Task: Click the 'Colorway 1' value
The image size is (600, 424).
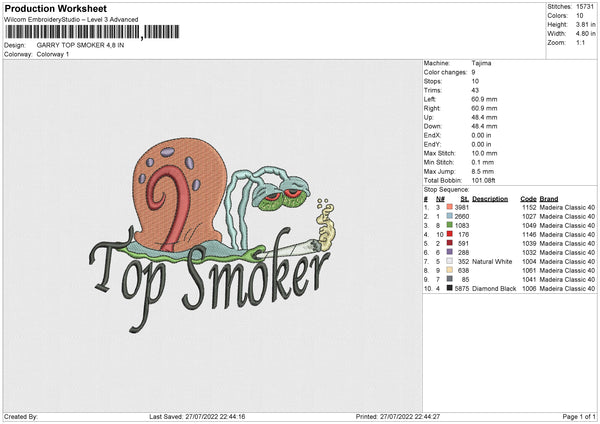Action: pyautogui.click(x=53, y=54)
